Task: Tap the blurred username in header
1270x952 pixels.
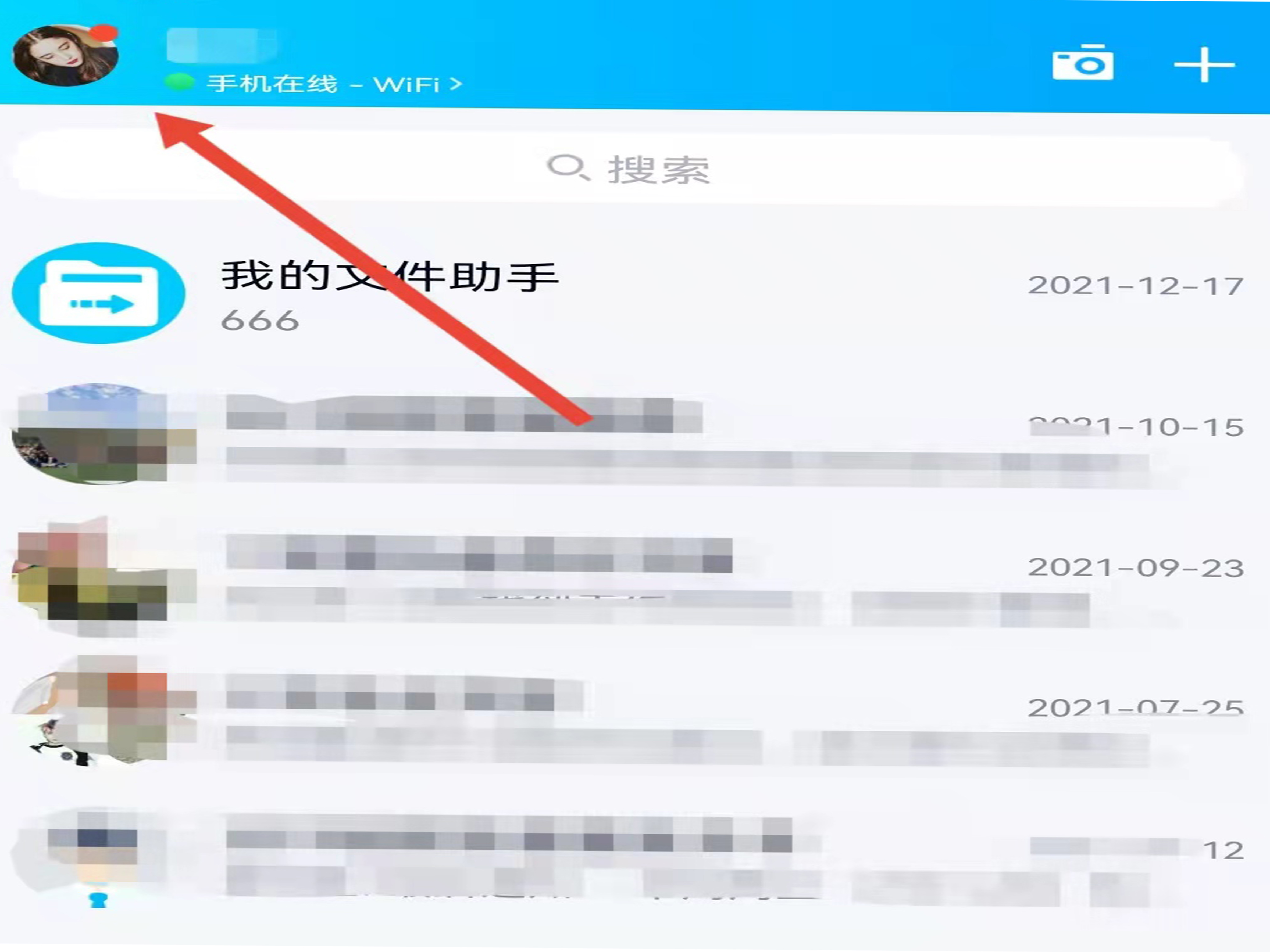Action: tap(222, 45)
